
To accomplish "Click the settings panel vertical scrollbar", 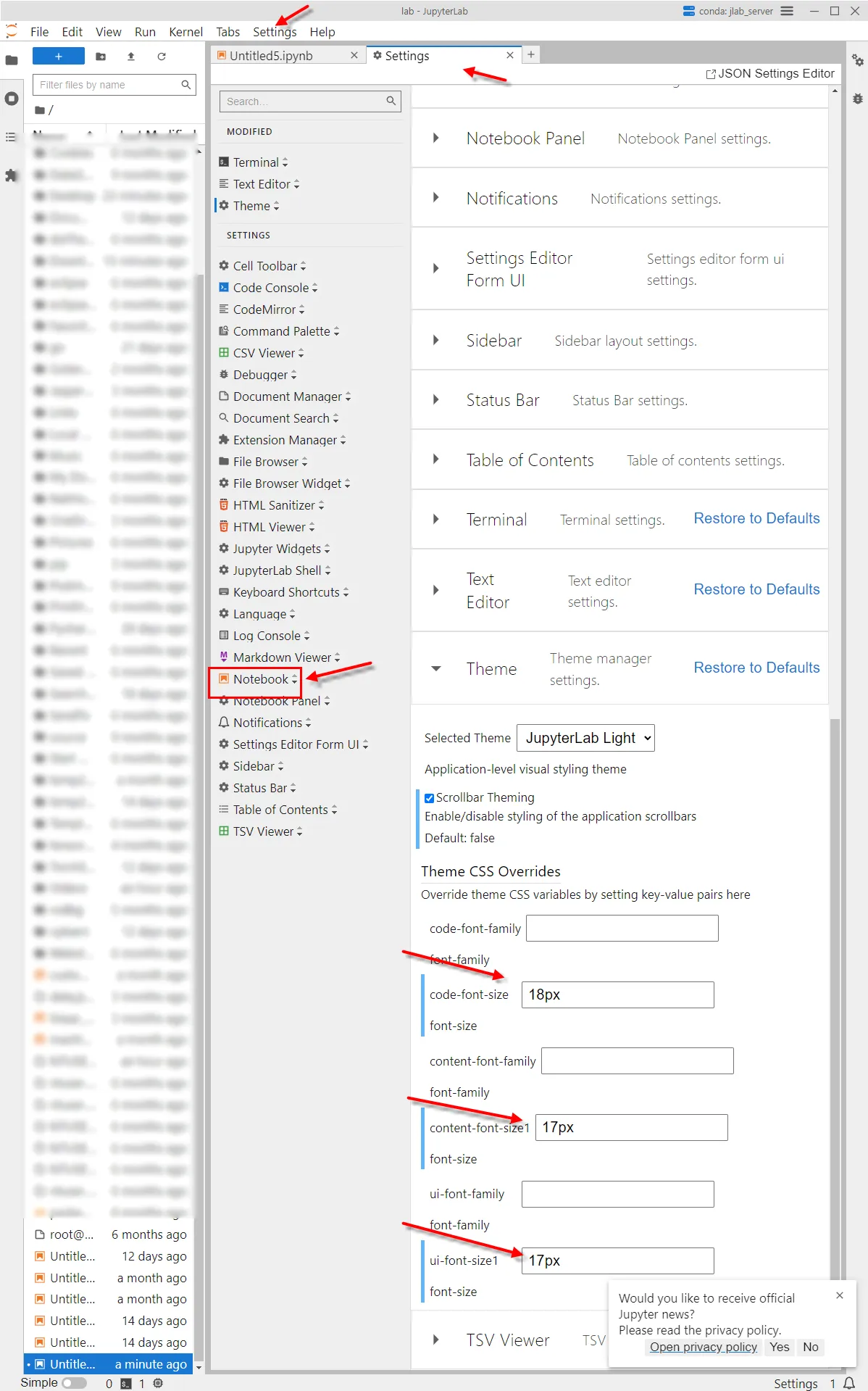I will (x=835, y=998).
